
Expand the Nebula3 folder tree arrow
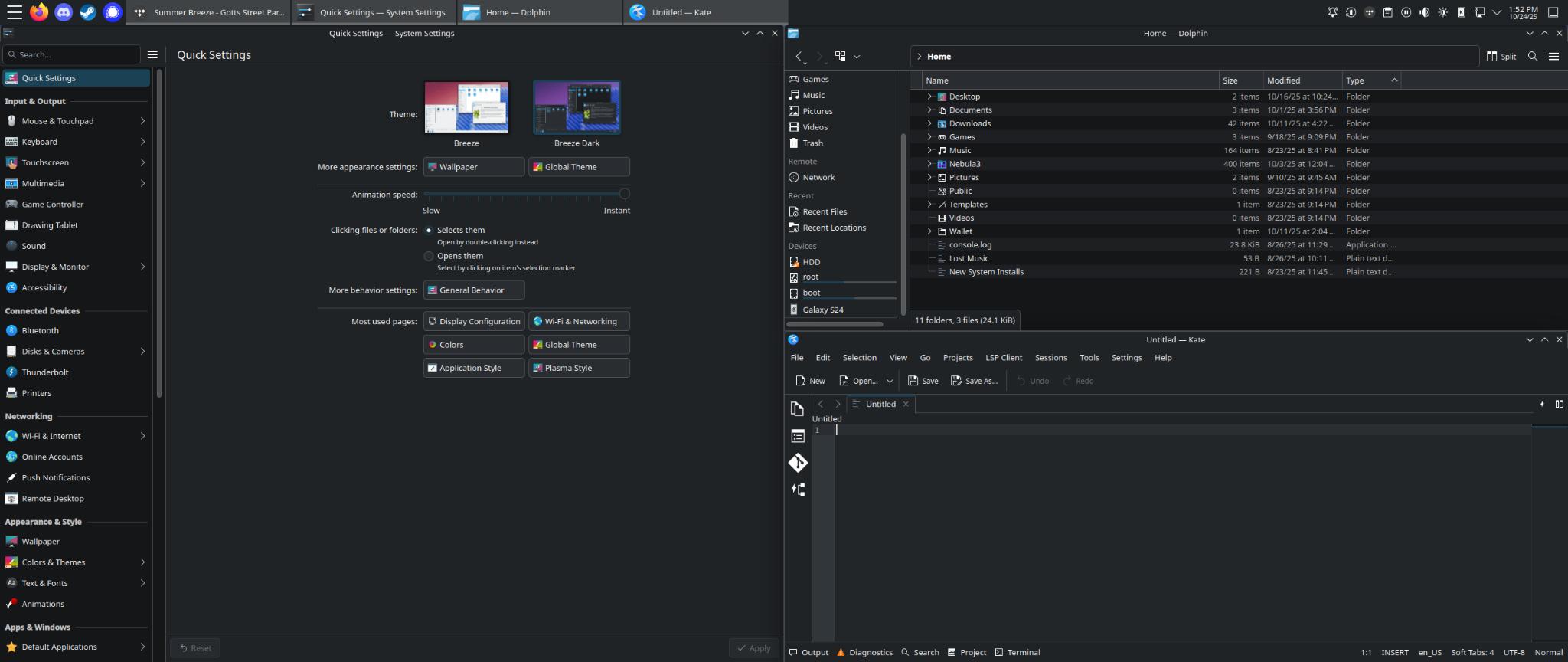929,164
